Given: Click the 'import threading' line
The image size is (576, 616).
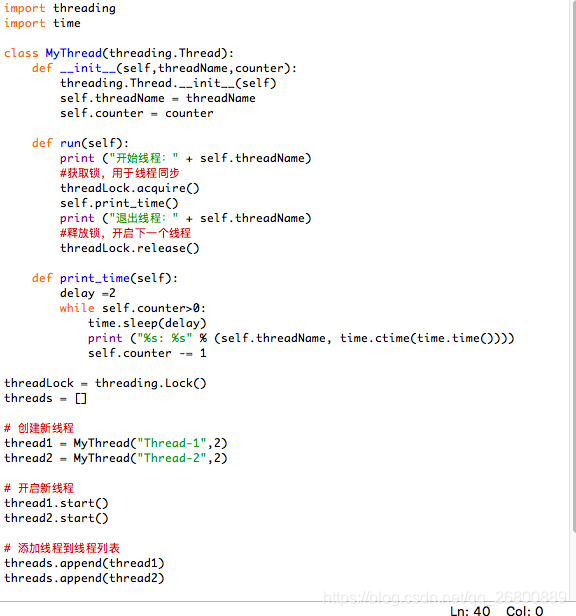Looking at the screenshot, I should click(60, 8).
